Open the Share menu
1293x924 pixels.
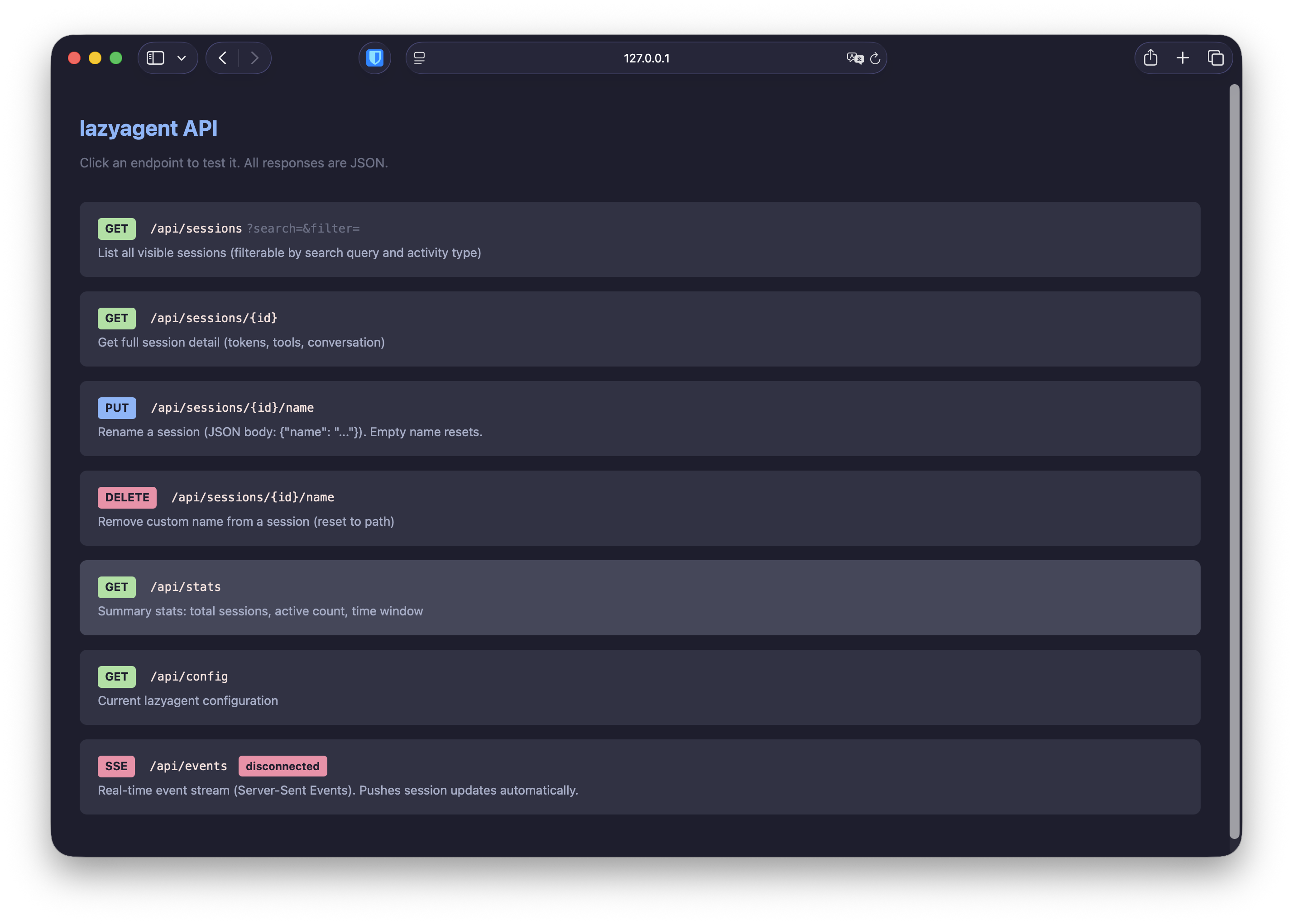1151,57
